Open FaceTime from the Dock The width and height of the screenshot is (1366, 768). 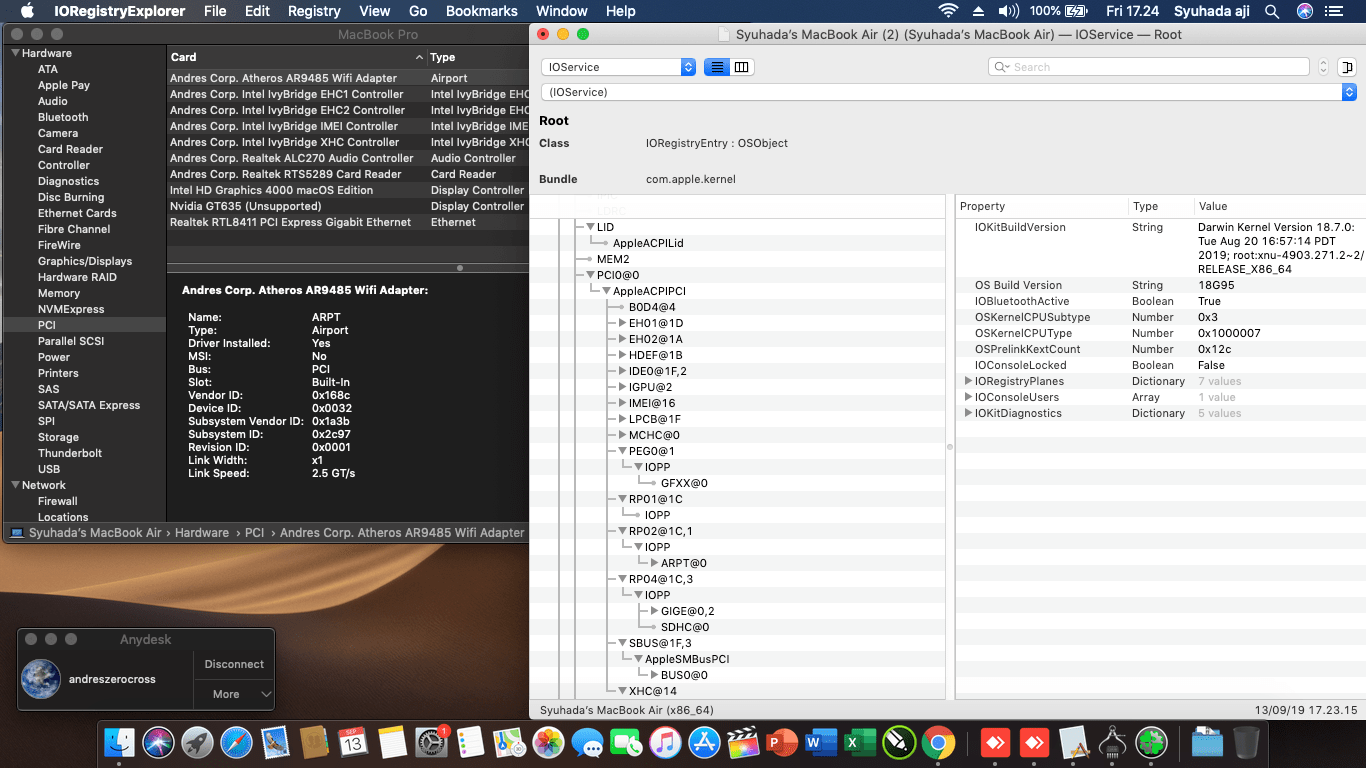tap(626, 743)
